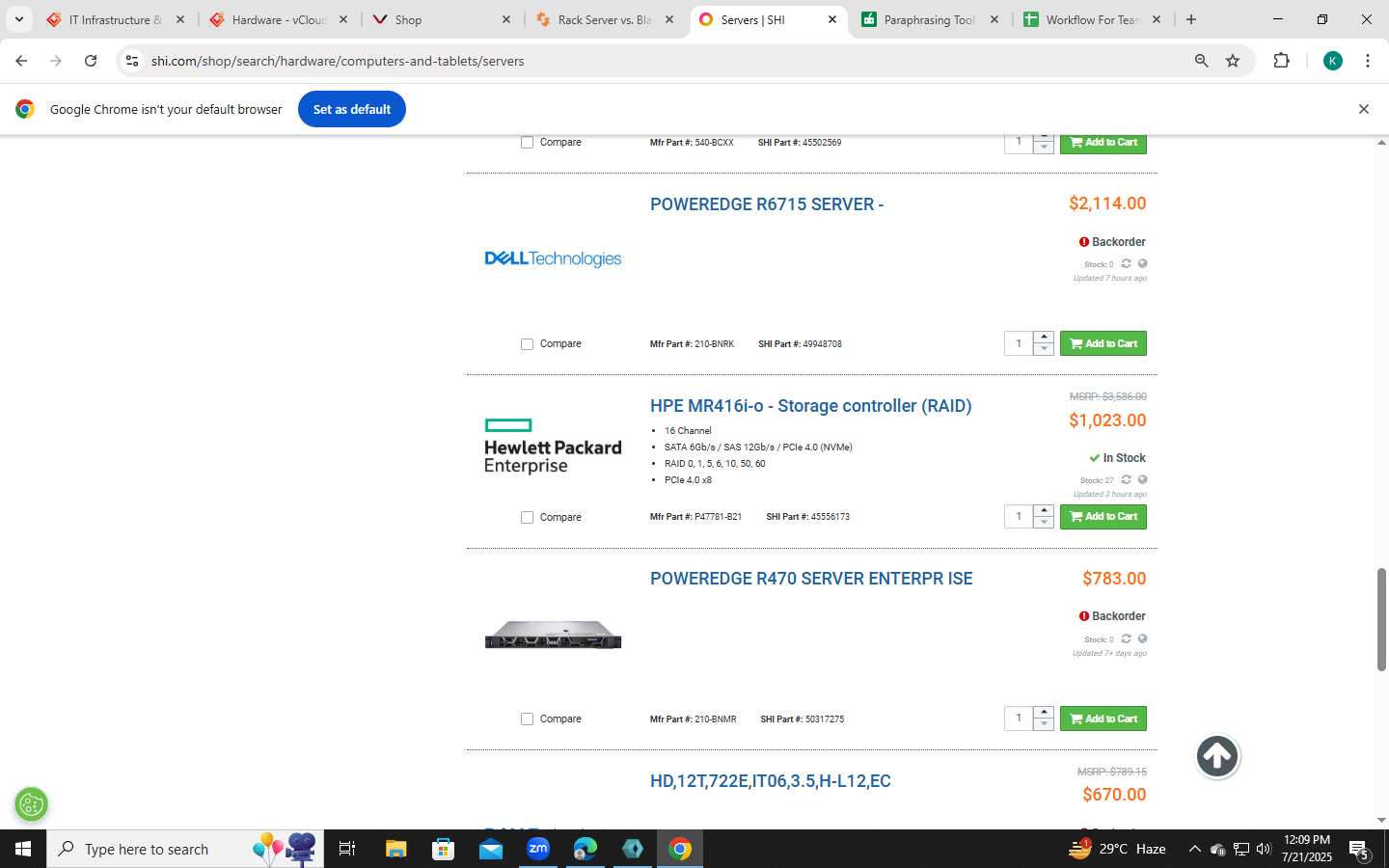Open a new browser tab with plus icon
1389x868 pixels.
(x=1191, y=19)
